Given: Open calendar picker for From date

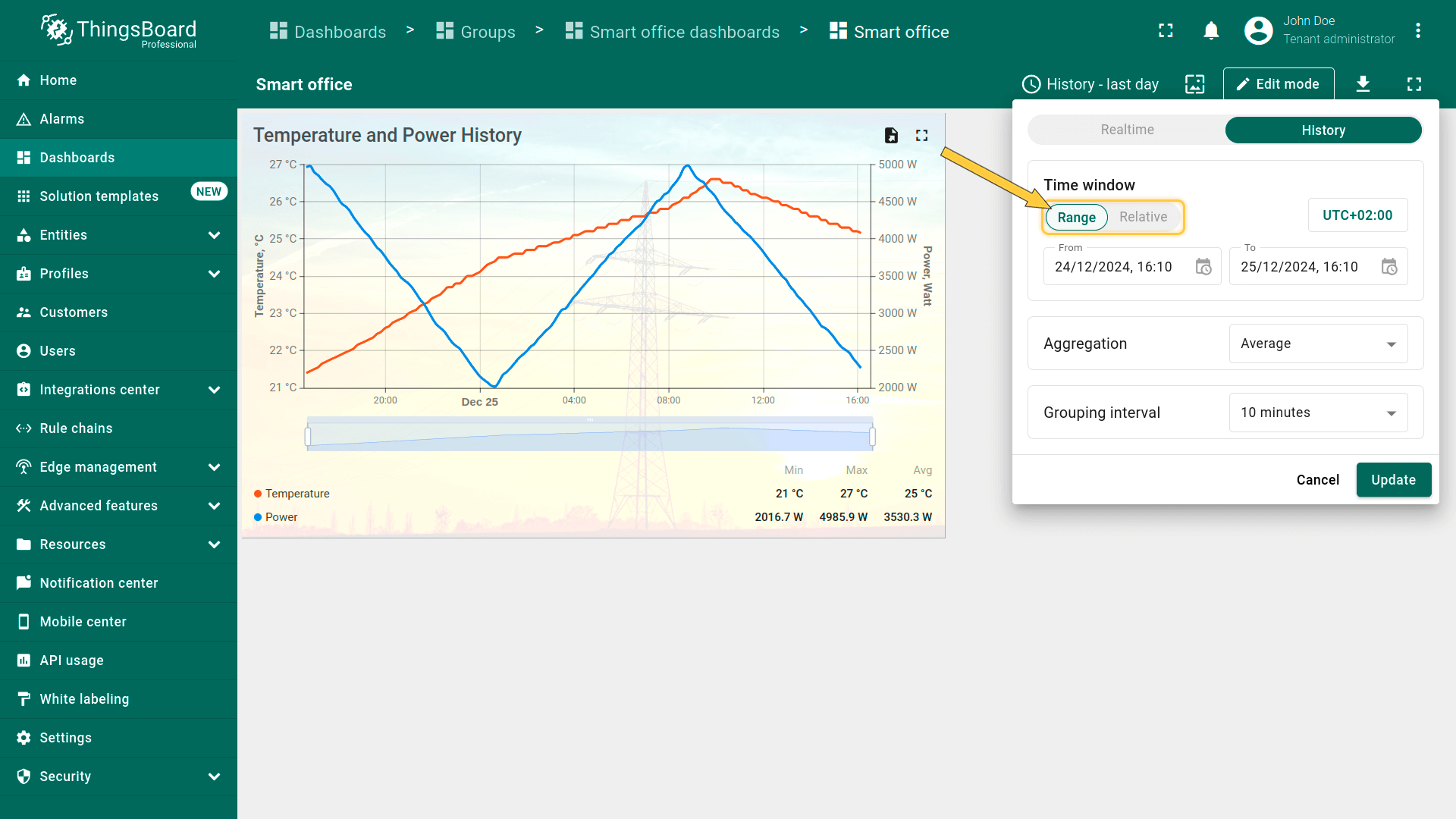Looking at the screenshot, I should [1203, 267].
